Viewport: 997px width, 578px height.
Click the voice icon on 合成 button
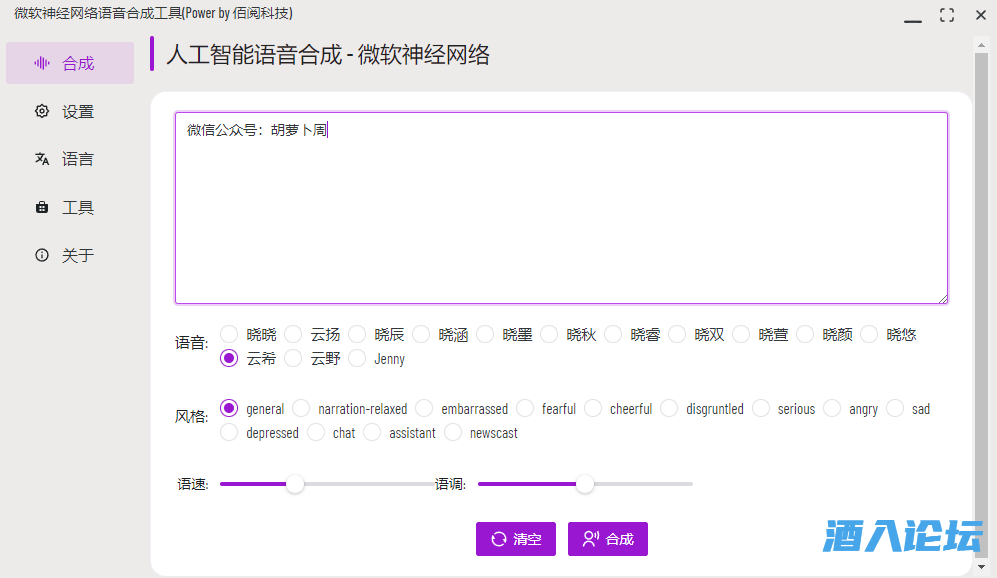coord(590,539)
